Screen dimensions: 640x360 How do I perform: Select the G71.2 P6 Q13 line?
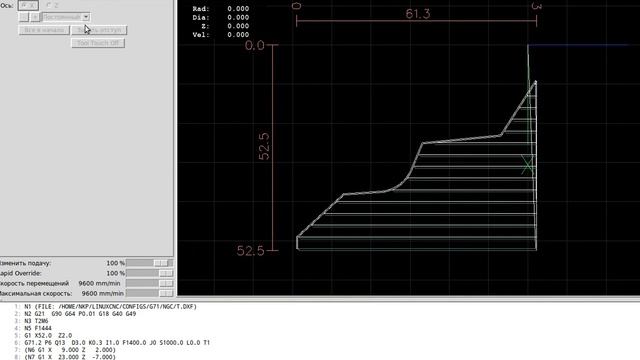(x=117, y=343)
